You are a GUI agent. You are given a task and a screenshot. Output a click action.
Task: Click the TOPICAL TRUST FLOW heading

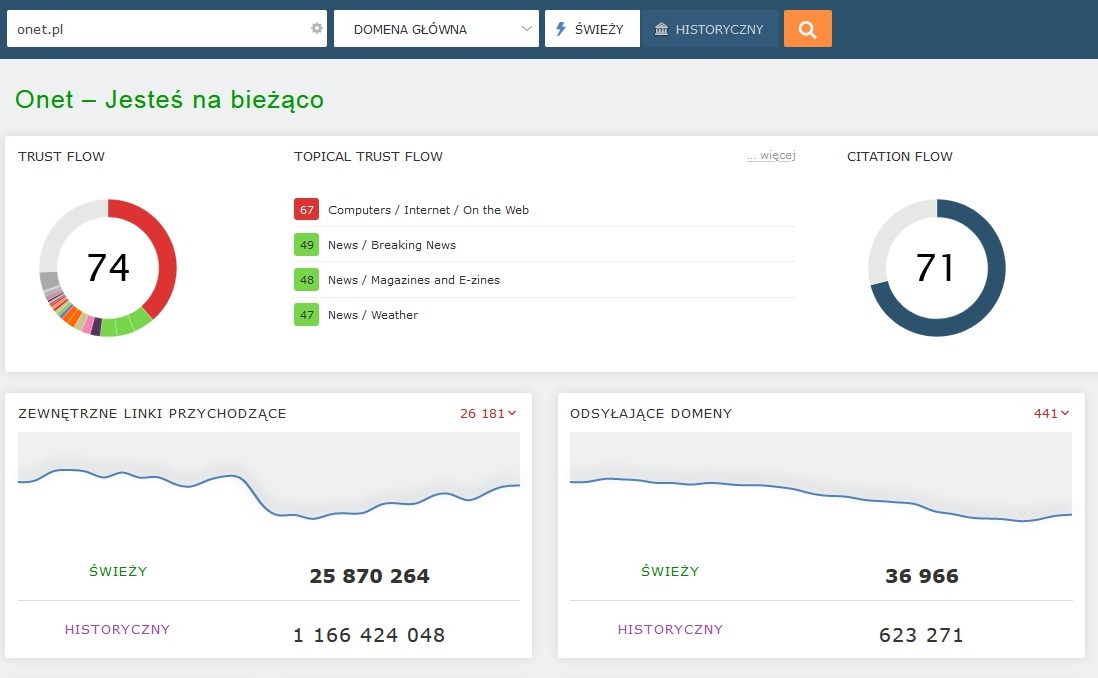tap(368, 156)
